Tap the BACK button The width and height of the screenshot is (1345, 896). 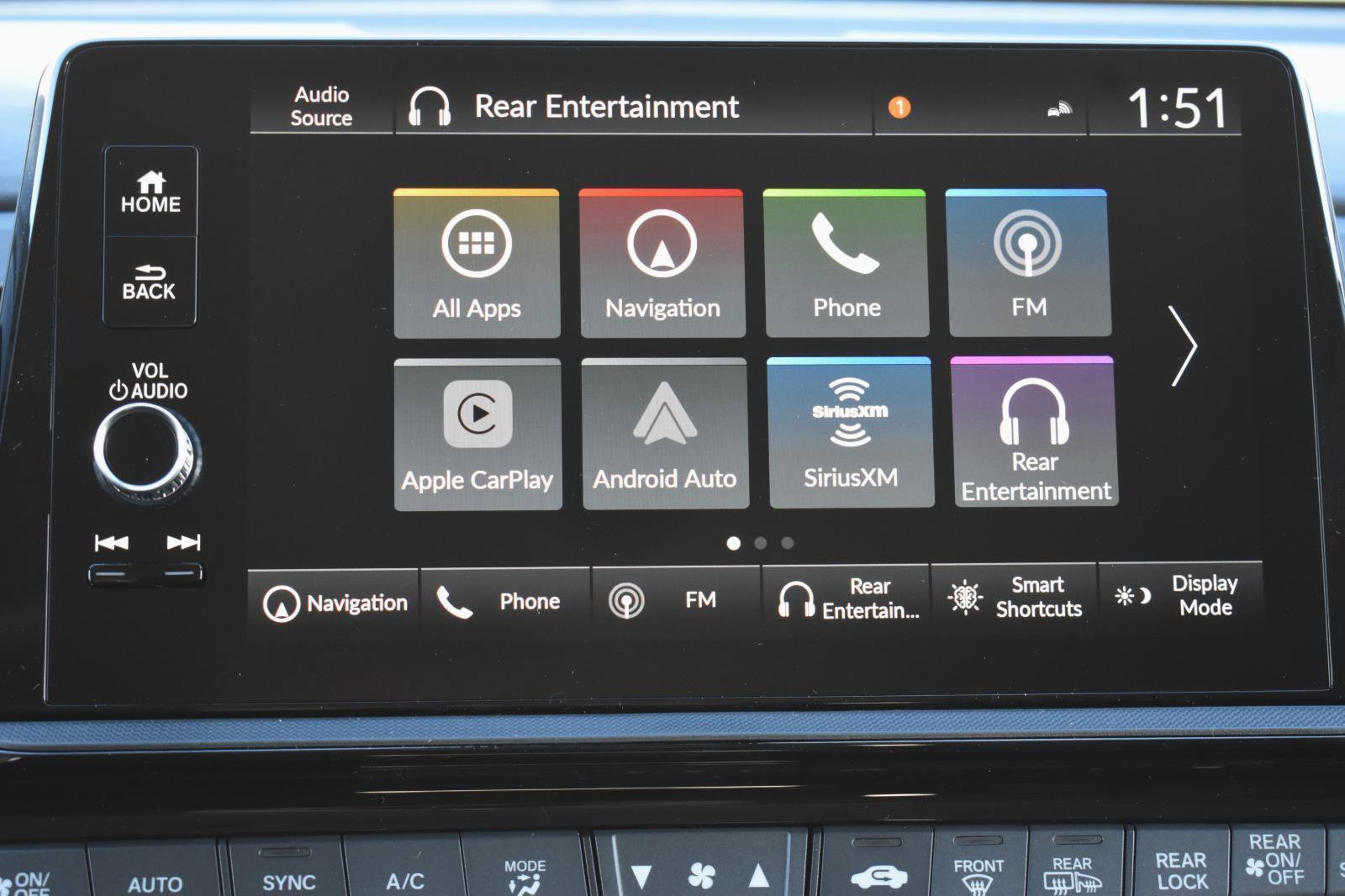150,282
